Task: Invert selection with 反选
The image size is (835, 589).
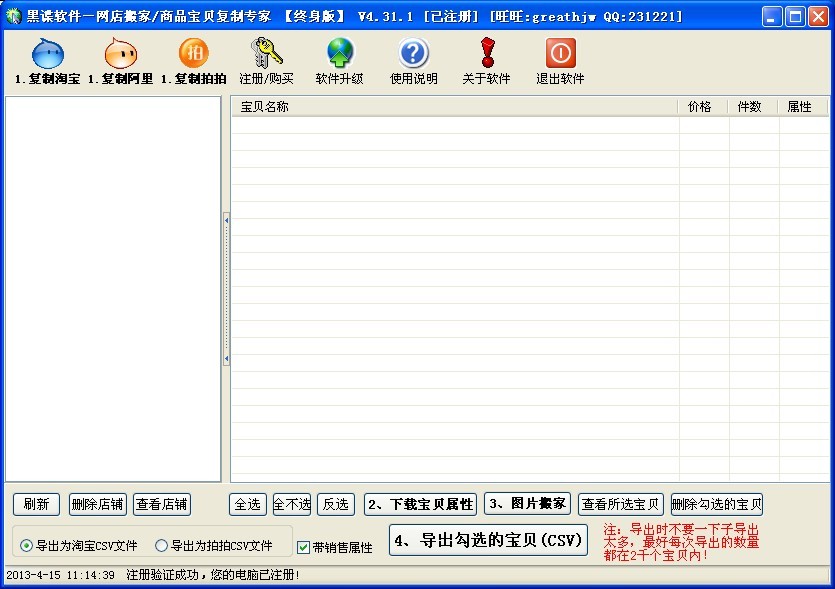Action: (x=335, y=503)
